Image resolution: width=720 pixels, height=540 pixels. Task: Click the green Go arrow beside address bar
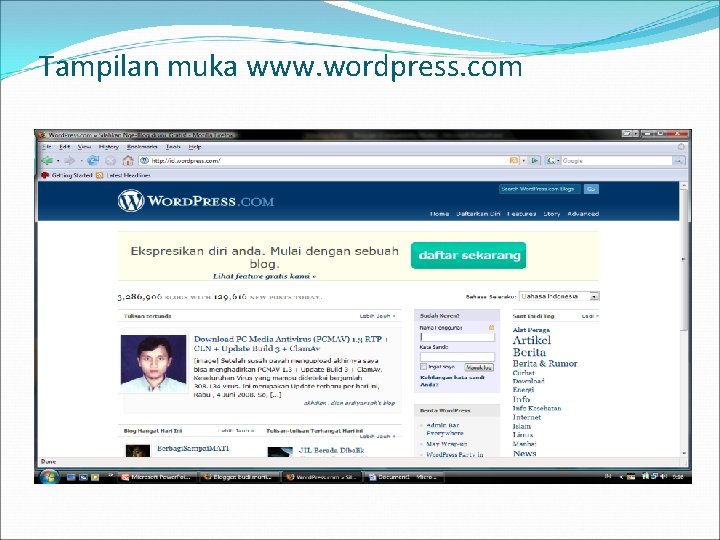pos(534,161)
